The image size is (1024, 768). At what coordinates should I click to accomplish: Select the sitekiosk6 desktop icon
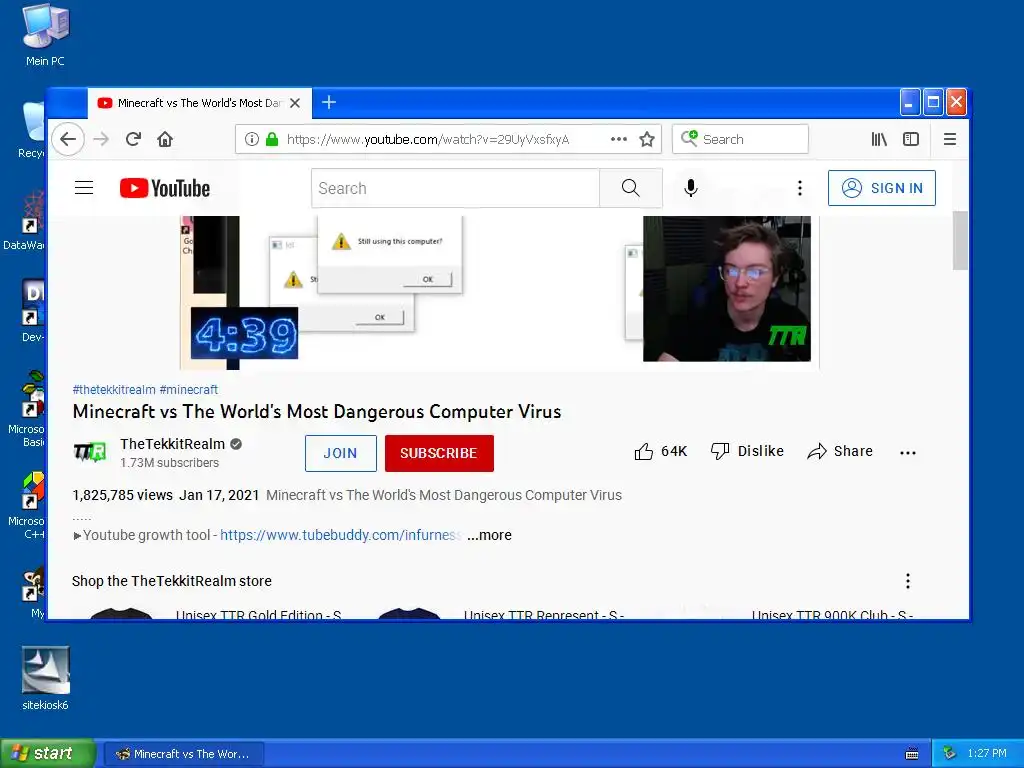coord(45,679)
